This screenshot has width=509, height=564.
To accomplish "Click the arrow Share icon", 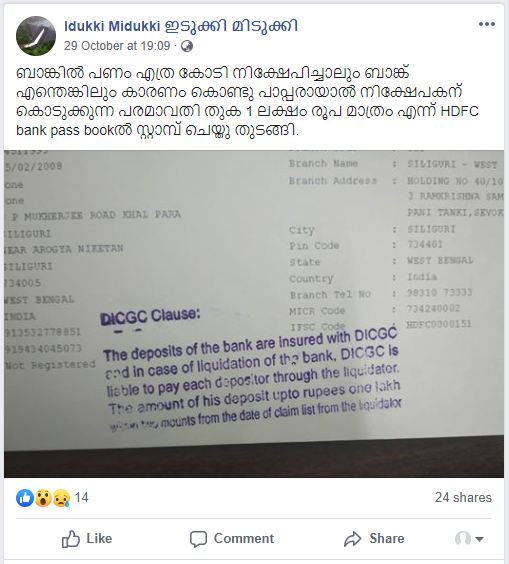I will coord(352,539).
